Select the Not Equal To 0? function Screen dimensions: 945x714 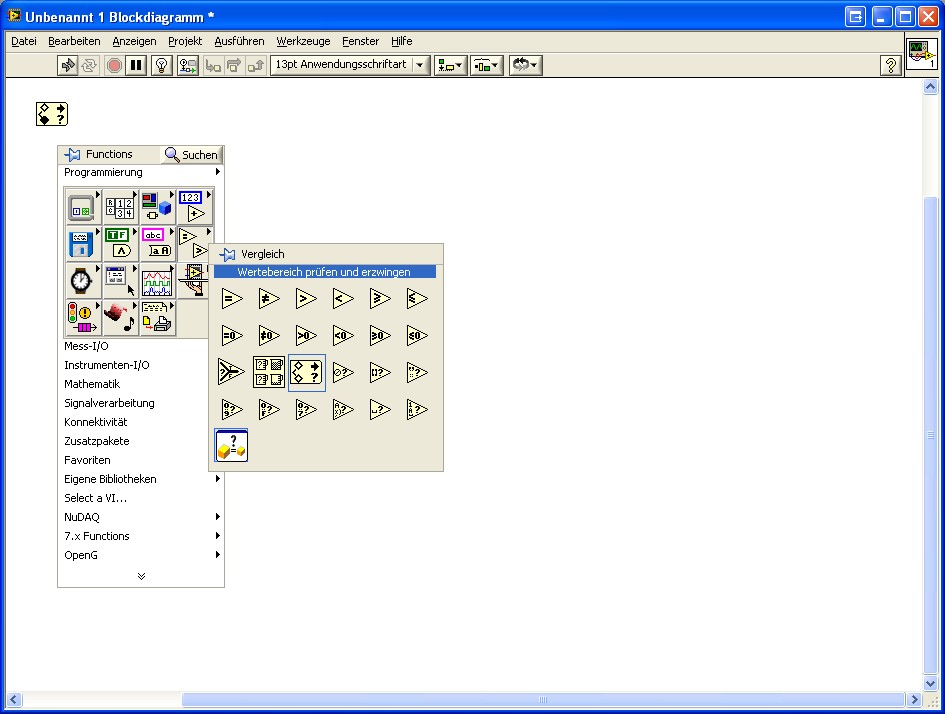tap(269, 336)
